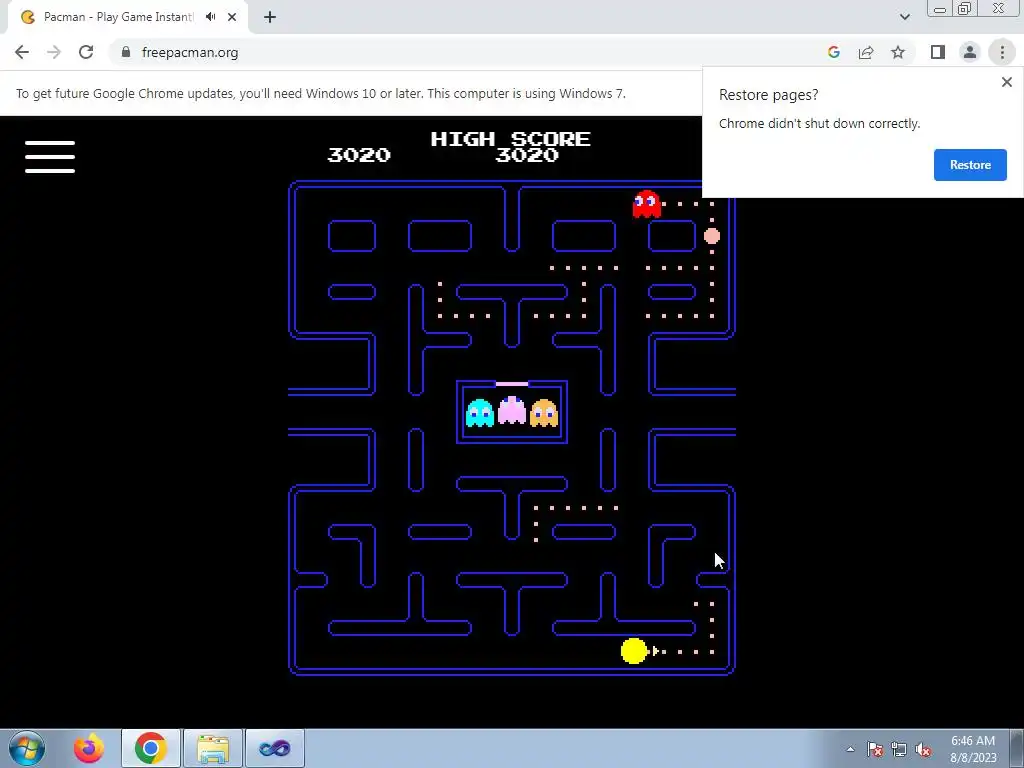Launch Firefox from the taskbar
Viewport: 1024px width, 768px height.
click(89, 748)
